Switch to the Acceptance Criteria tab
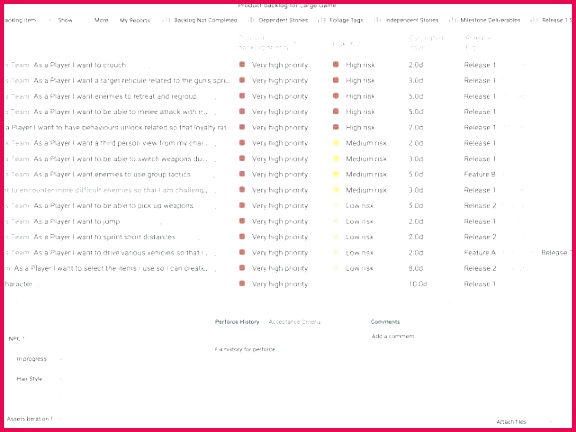This screenshot has width=576, height=432. 295,322
